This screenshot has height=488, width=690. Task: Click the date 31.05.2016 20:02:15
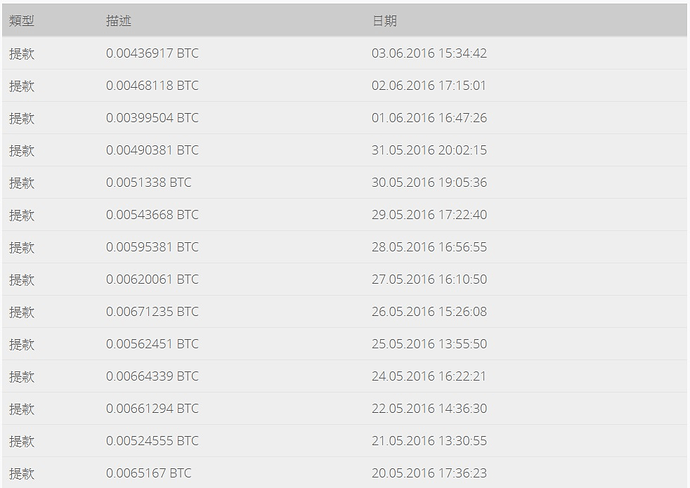[x=429, y=150]
